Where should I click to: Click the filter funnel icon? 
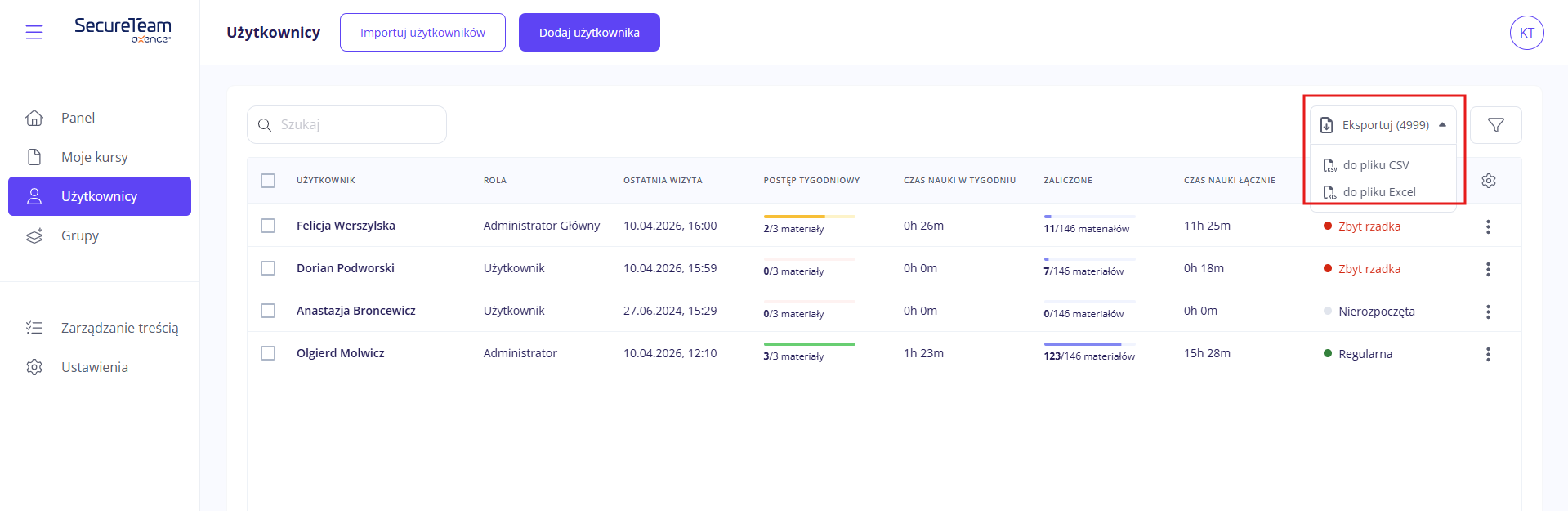pyautogui.click(x=1495, y=125)
